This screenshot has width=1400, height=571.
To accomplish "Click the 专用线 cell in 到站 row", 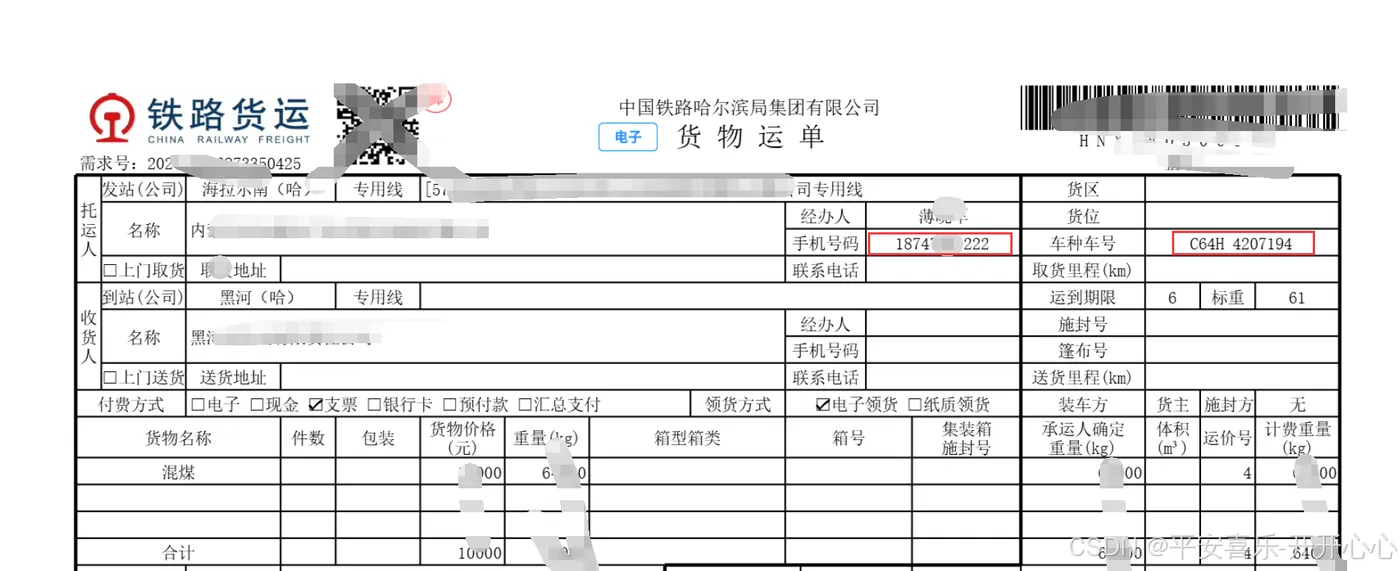I will click(377, 297).
